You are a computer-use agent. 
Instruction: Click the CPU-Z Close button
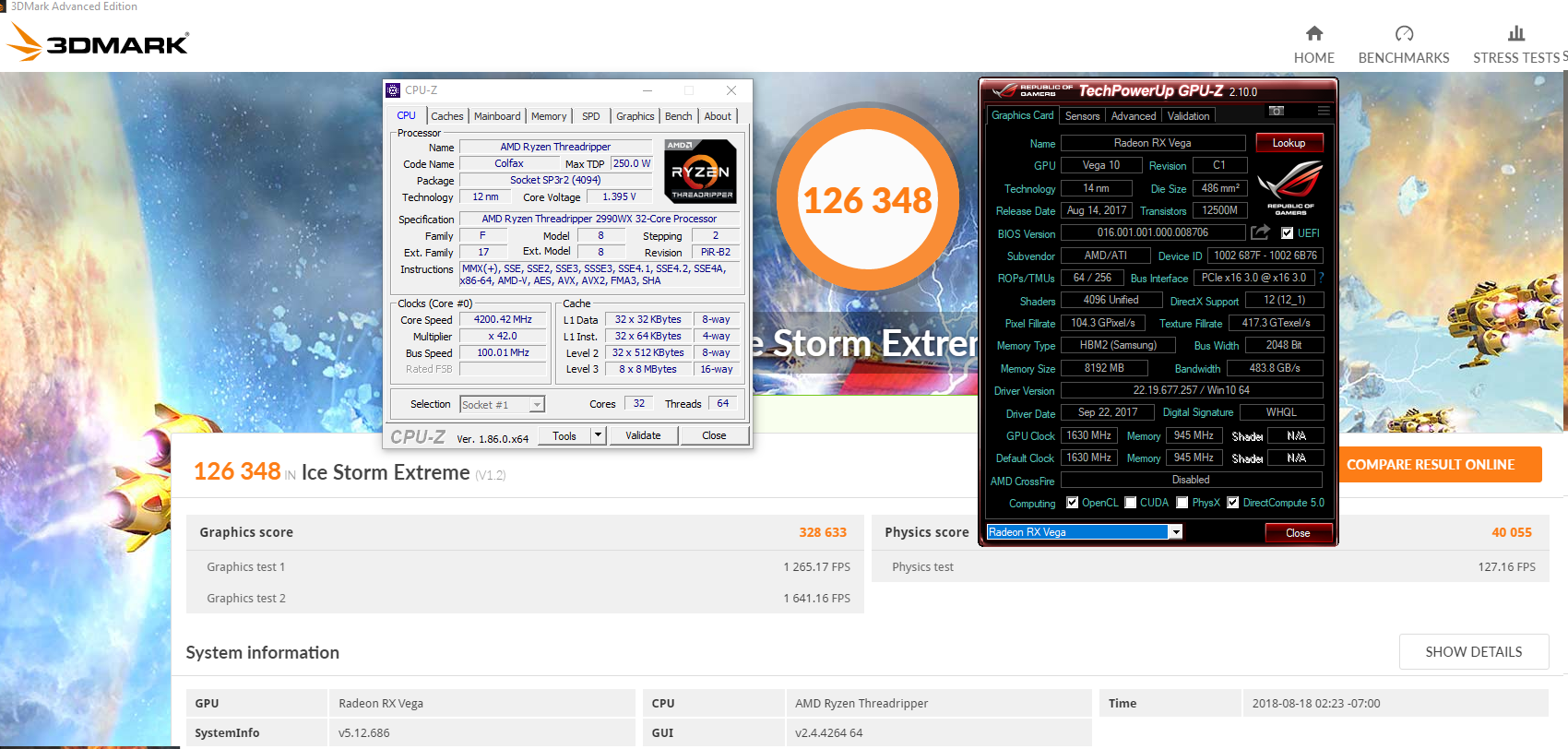[714, 435]
